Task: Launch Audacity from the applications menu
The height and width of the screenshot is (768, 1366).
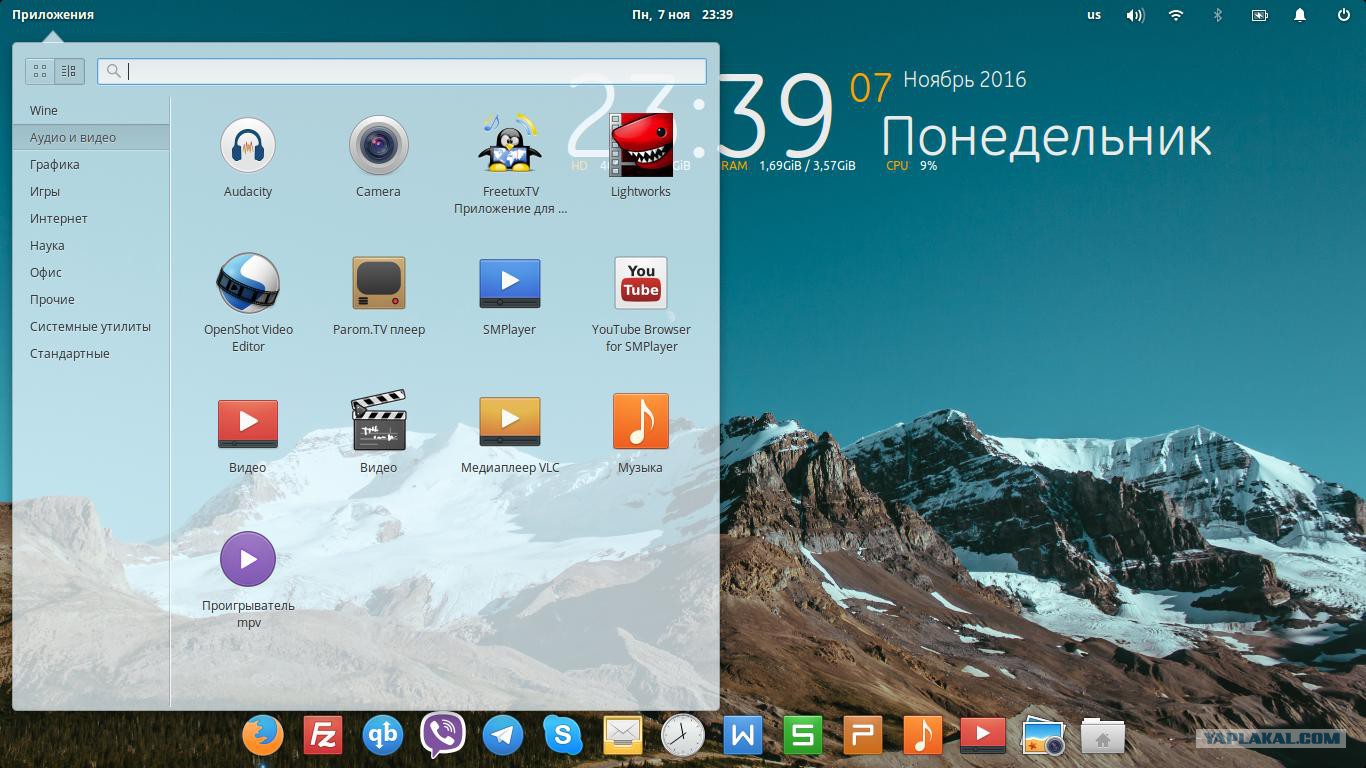Action: (x=248, y=146)
